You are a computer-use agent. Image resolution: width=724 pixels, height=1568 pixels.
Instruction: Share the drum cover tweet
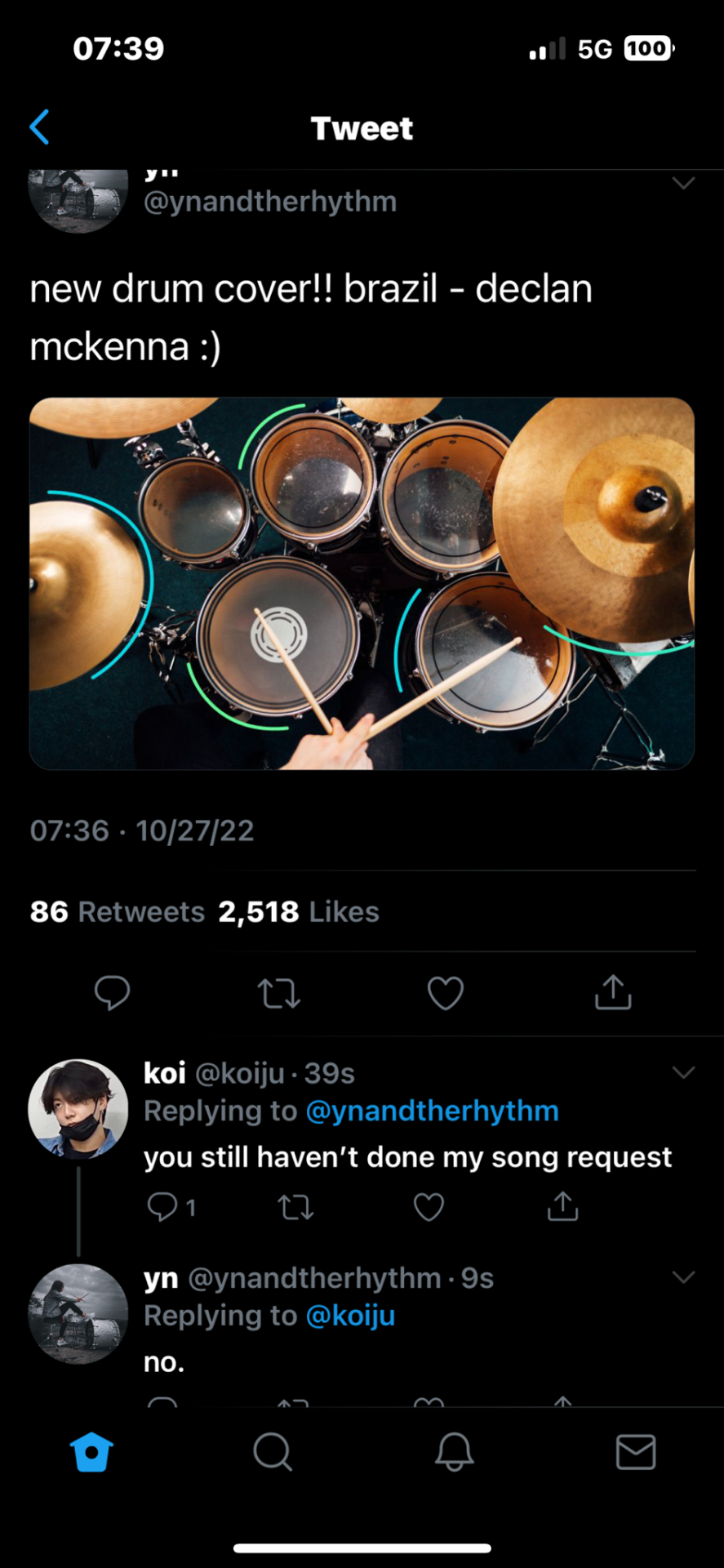pyautogui.click(x=613, y=992)
